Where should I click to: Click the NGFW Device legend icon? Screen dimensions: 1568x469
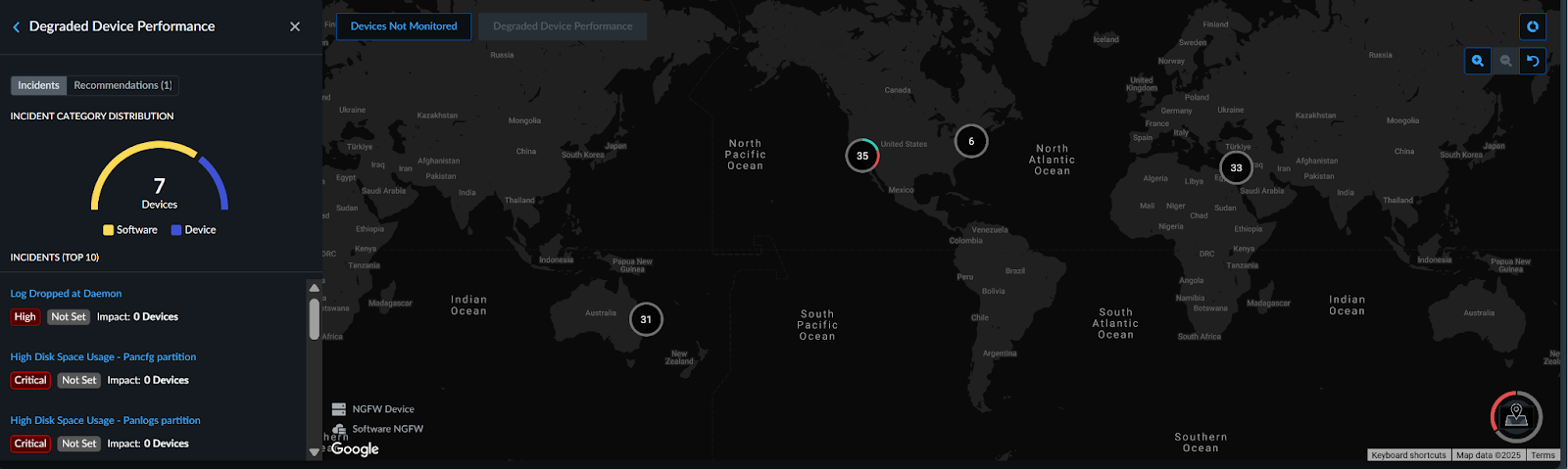point(339,409)
